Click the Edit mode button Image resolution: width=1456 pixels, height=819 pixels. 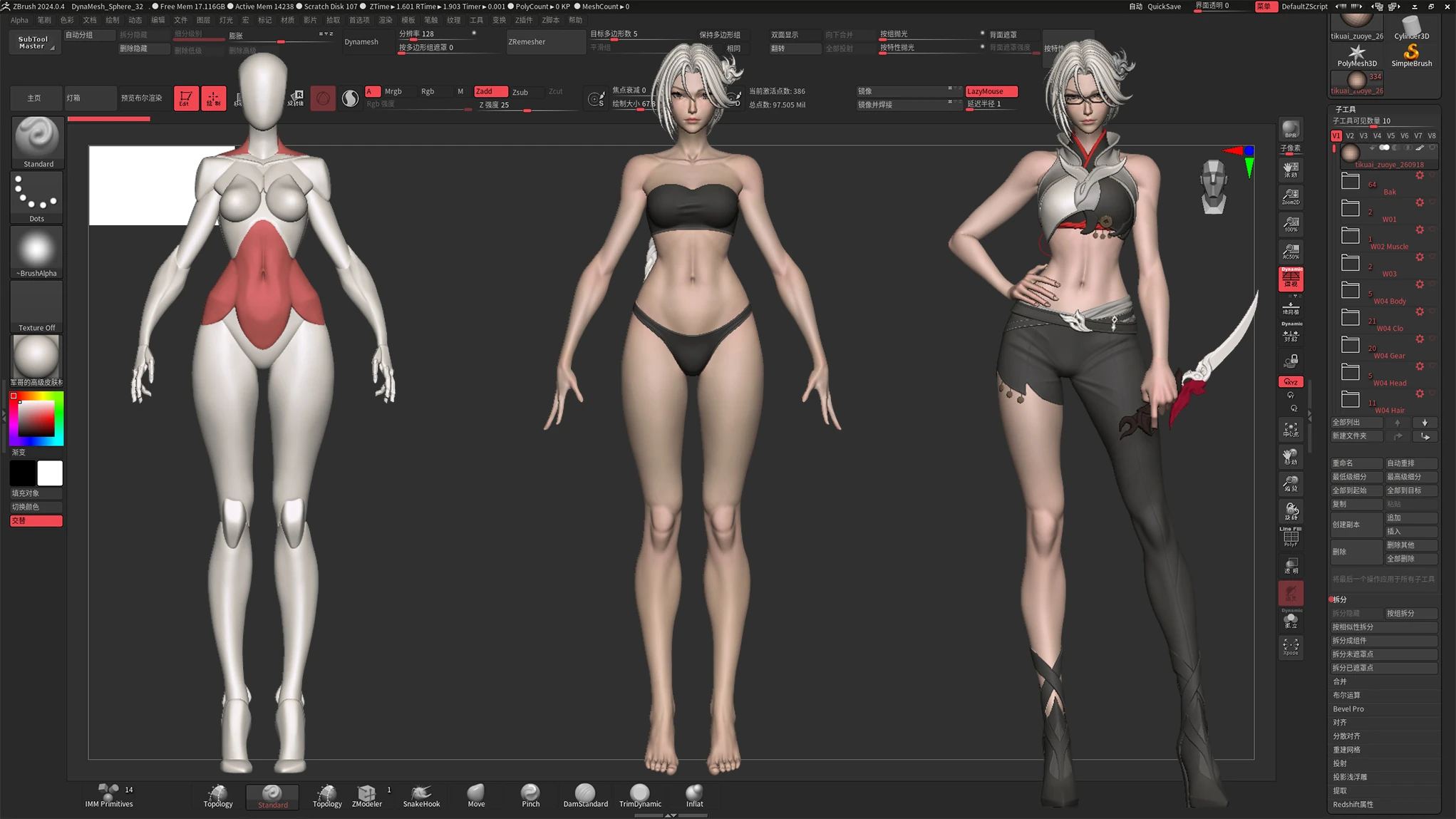[x=186, y=98]
